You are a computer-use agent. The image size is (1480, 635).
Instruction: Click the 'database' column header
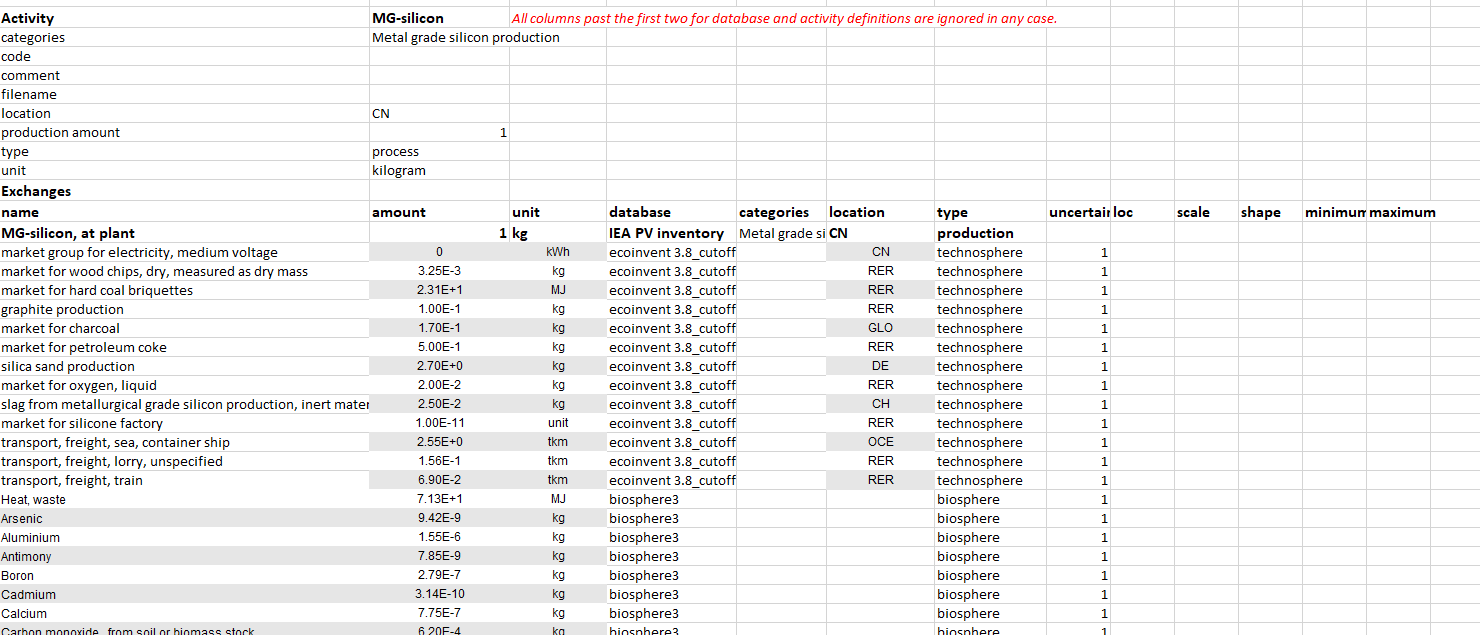point(671,212)
